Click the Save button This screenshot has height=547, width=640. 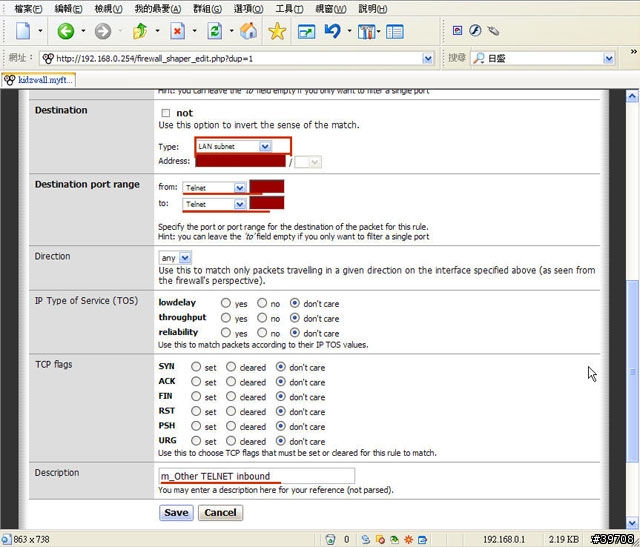pos(176,513)
